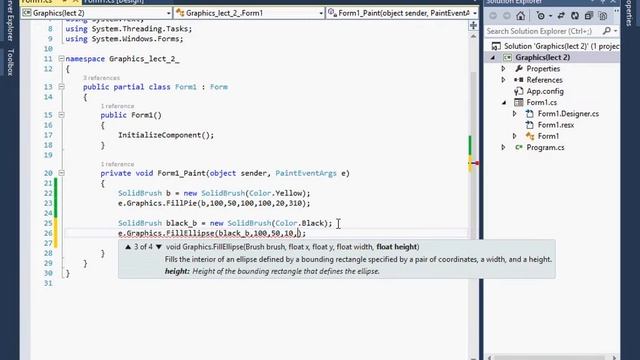Expand the Form1 class node
Image resolution: width=640 pixels, height=360 pixels.
tap(514, 136)
